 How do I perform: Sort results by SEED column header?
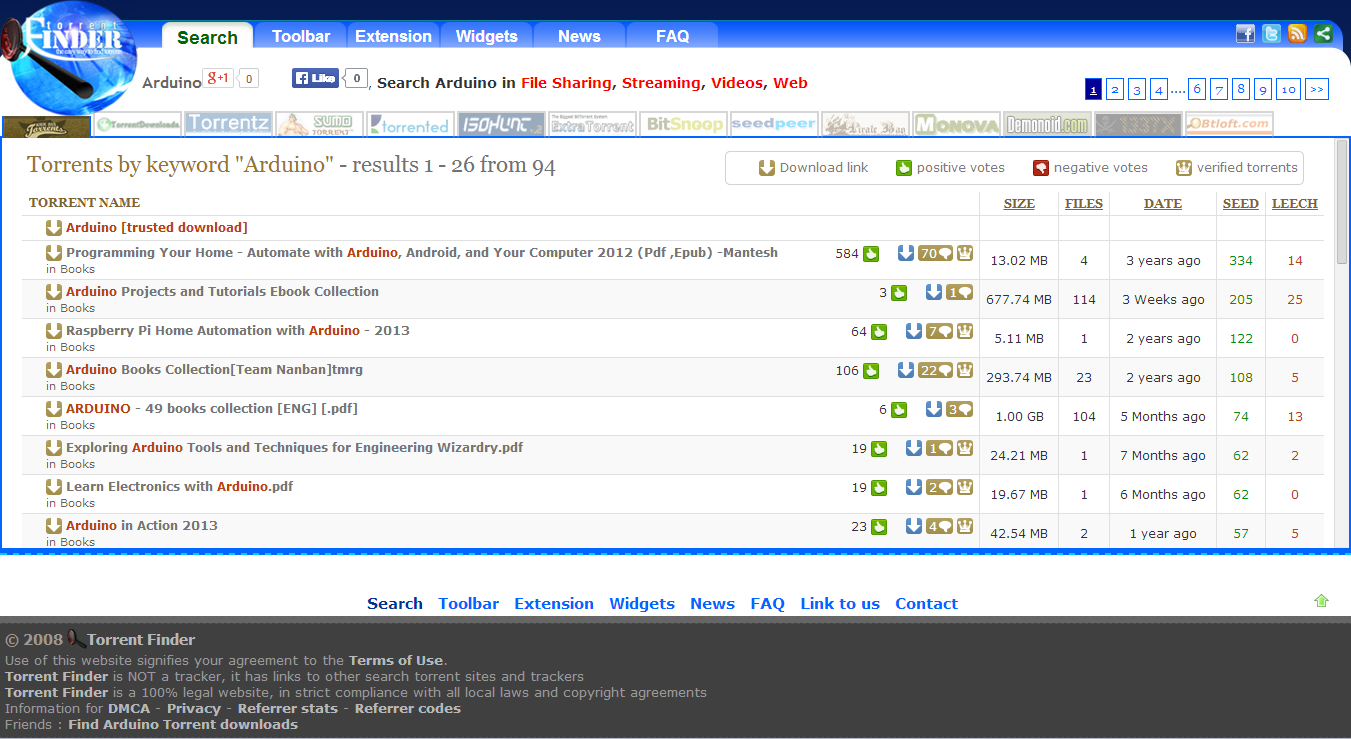(1241, 204)
